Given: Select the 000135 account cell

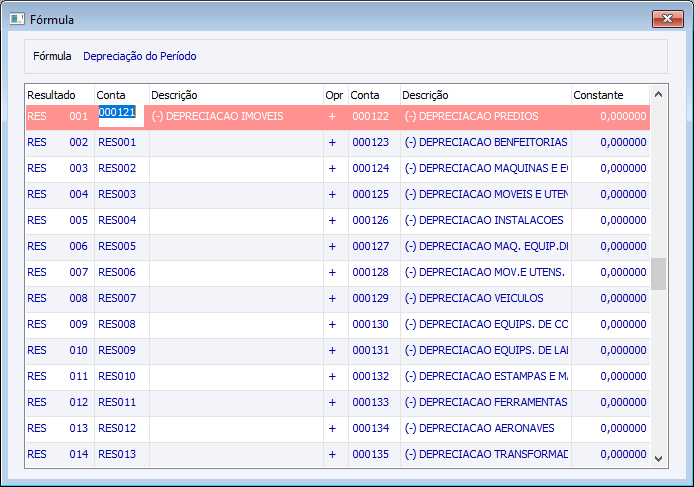Looking at the screenshot, I should (x=374, y=454).
